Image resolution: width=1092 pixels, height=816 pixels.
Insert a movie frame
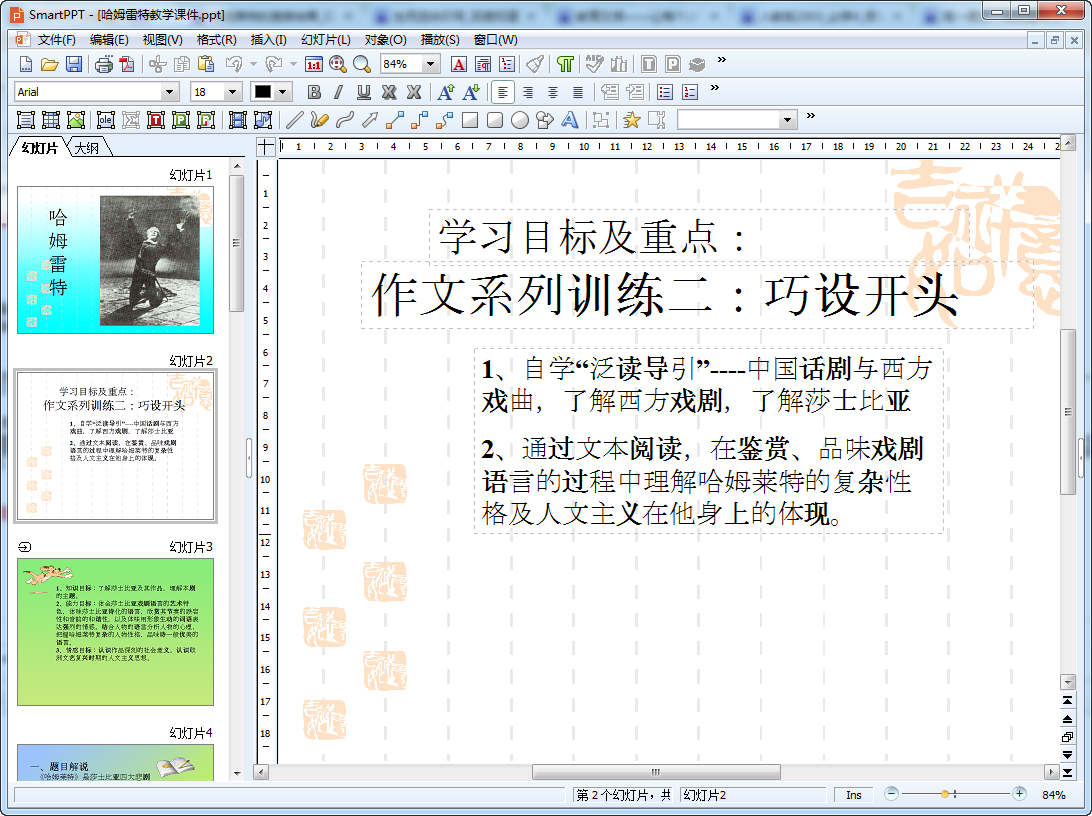[237, 120]
